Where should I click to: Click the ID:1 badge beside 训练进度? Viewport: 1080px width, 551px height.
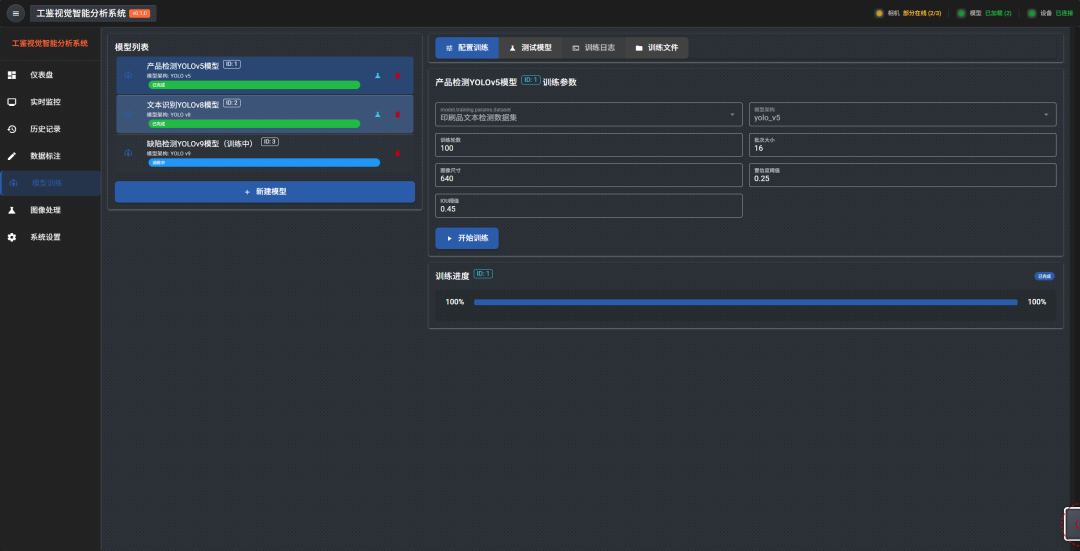[x=484, y=273]
